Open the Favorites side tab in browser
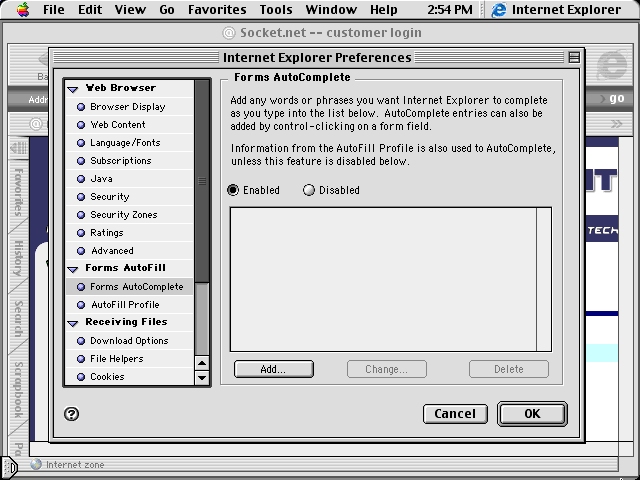This screenshot has width=640, height=480. click(x=18, y=191)
